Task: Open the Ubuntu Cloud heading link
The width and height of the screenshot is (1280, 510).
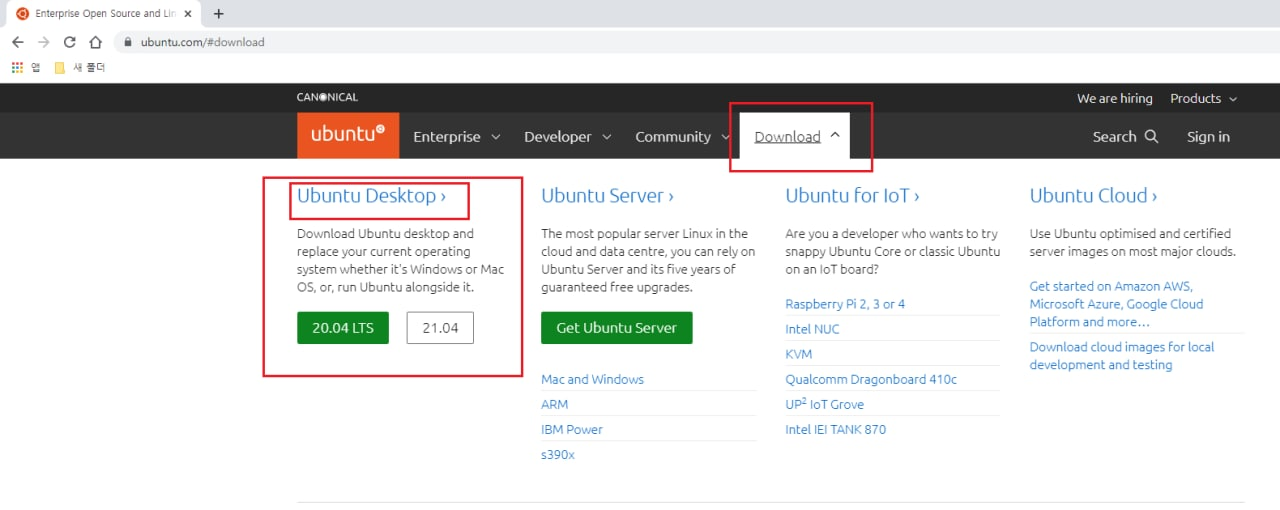Action: point(1093,196)
